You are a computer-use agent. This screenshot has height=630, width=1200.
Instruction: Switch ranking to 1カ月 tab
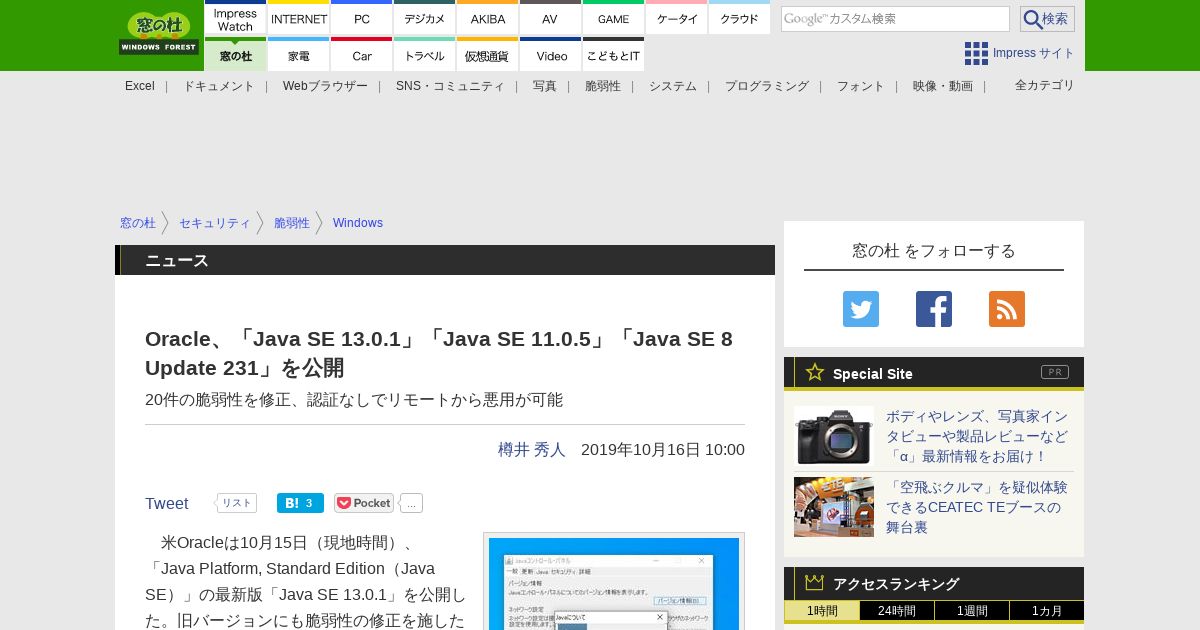point(1047,611)
